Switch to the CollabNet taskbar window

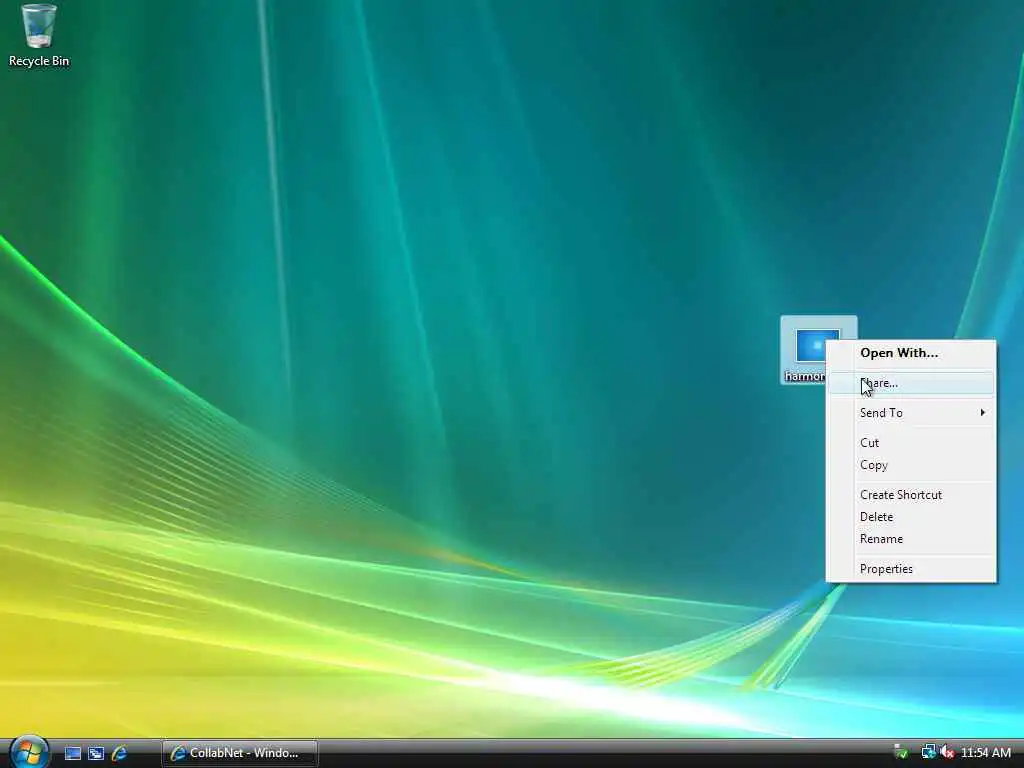[x=240, y=753]
